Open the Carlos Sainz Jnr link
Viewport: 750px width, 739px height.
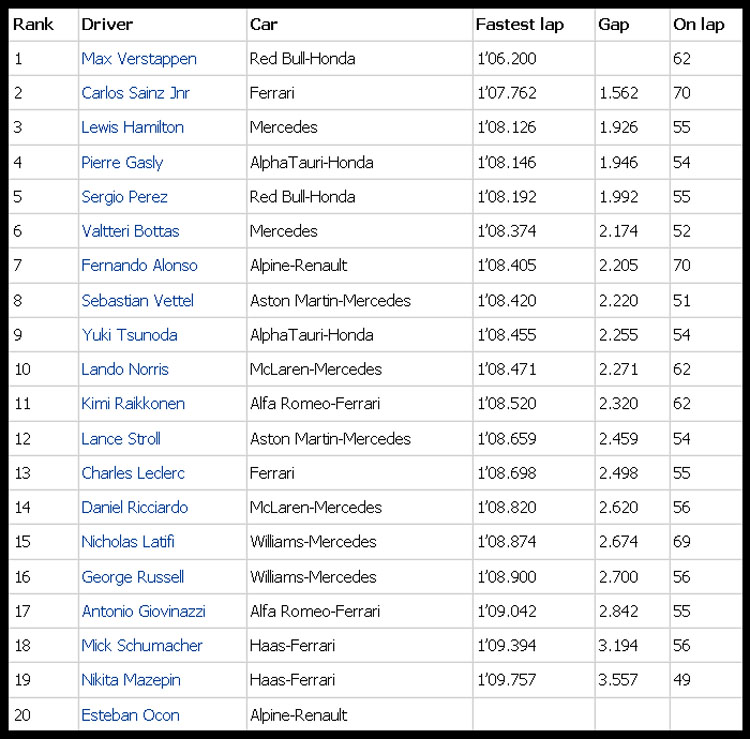(135, 93)
